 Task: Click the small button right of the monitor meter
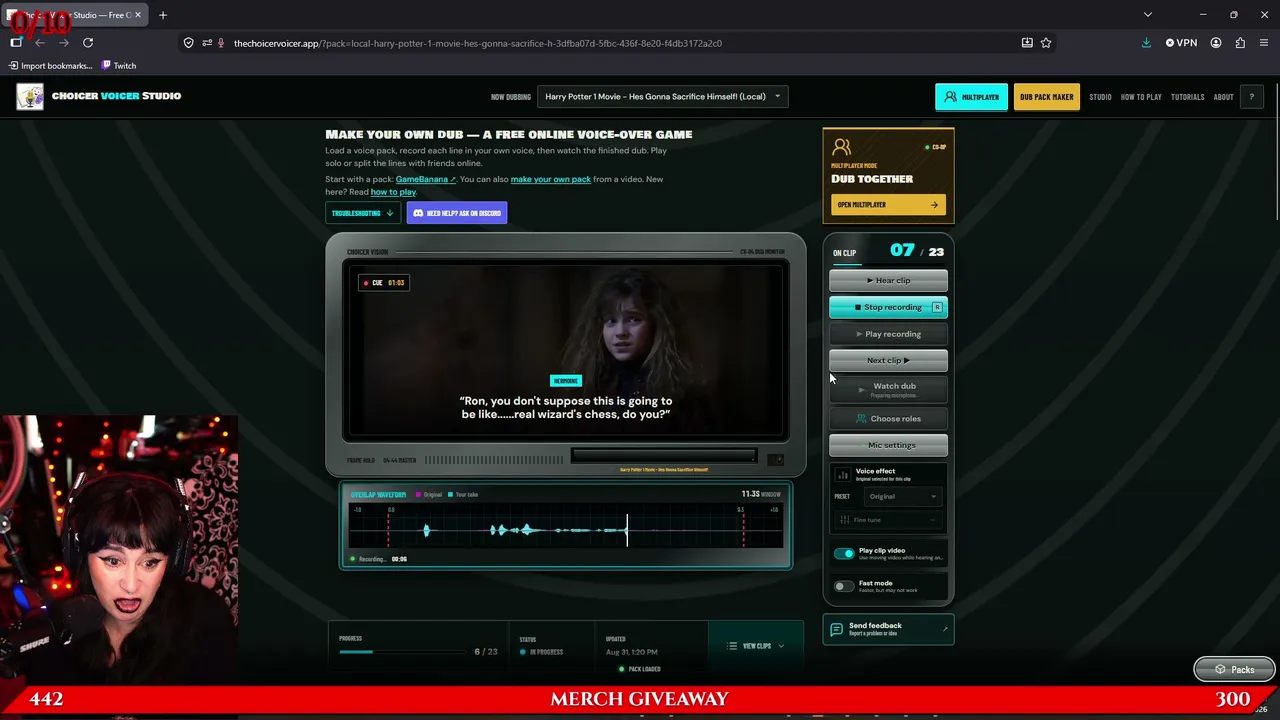(775, 459)
